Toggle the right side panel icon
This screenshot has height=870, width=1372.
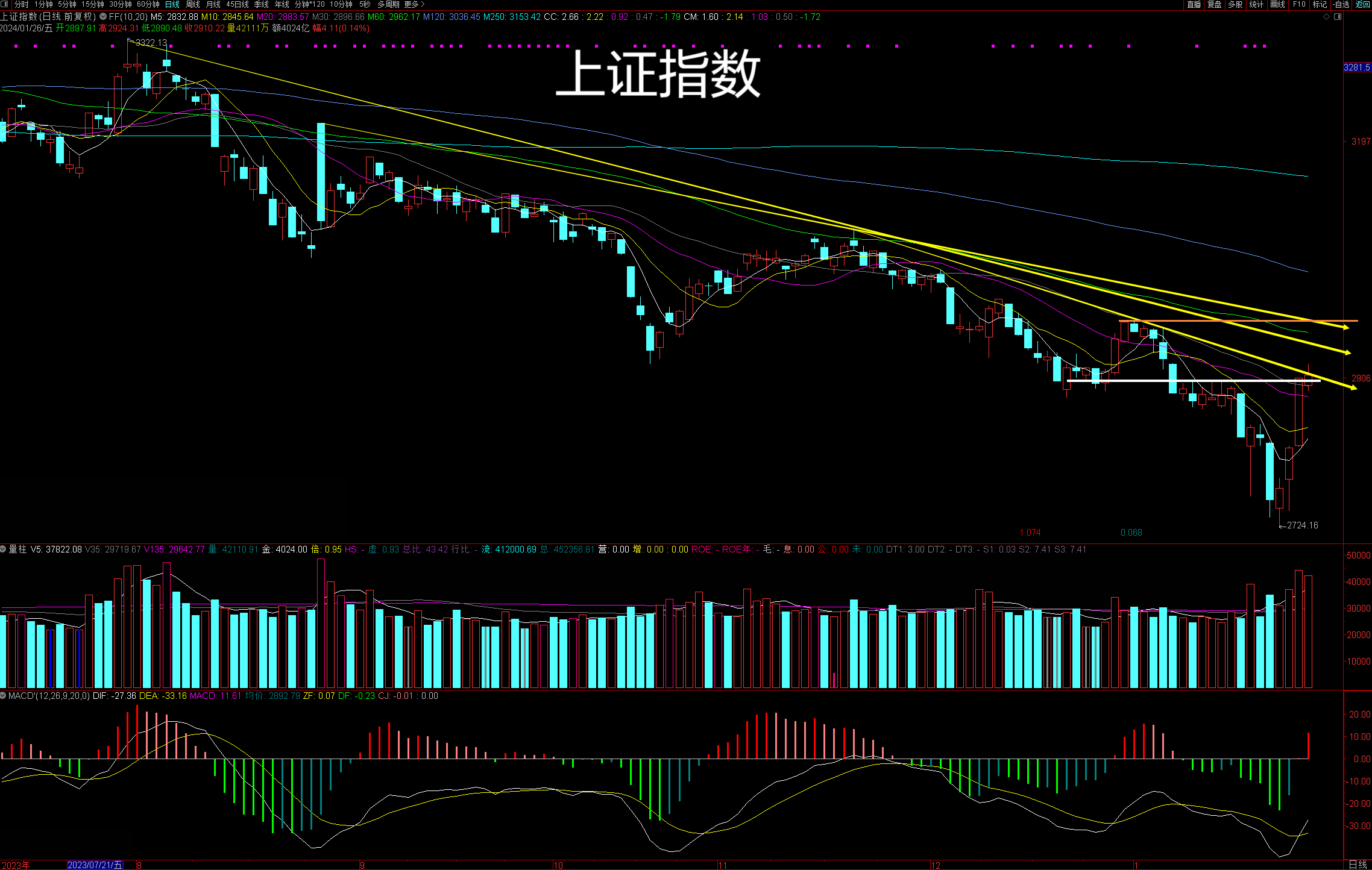[x=1338, y=17]
